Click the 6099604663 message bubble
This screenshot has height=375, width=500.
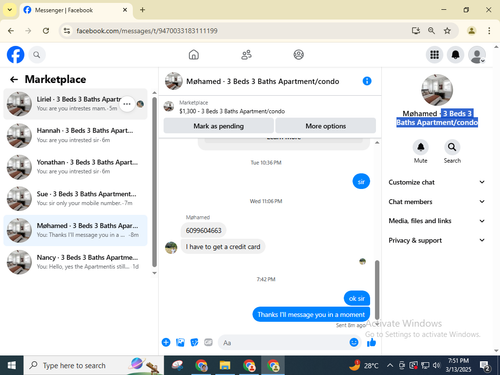[x=203, y=230]
